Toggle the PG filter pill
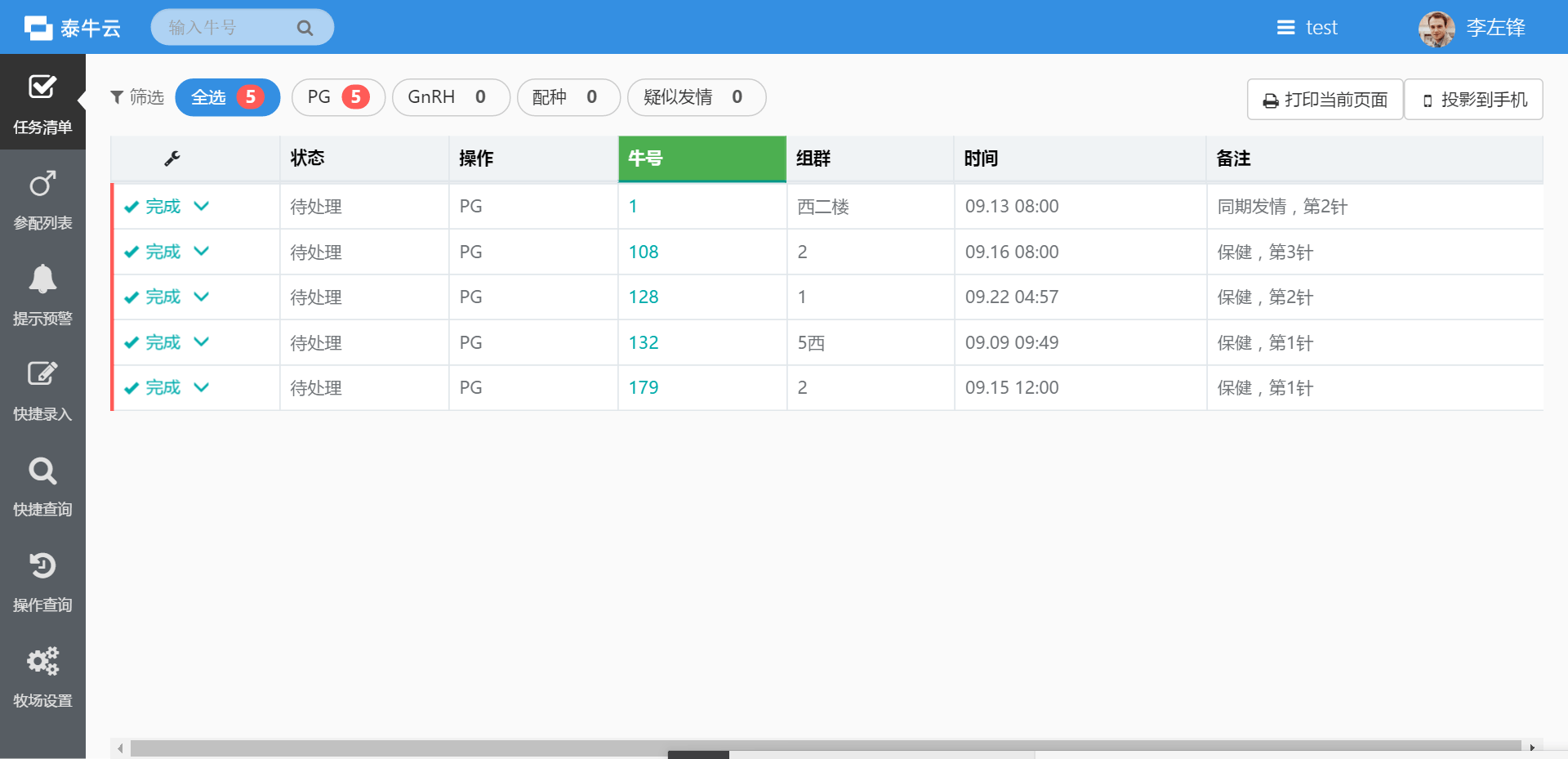 [x=337, y=97]
